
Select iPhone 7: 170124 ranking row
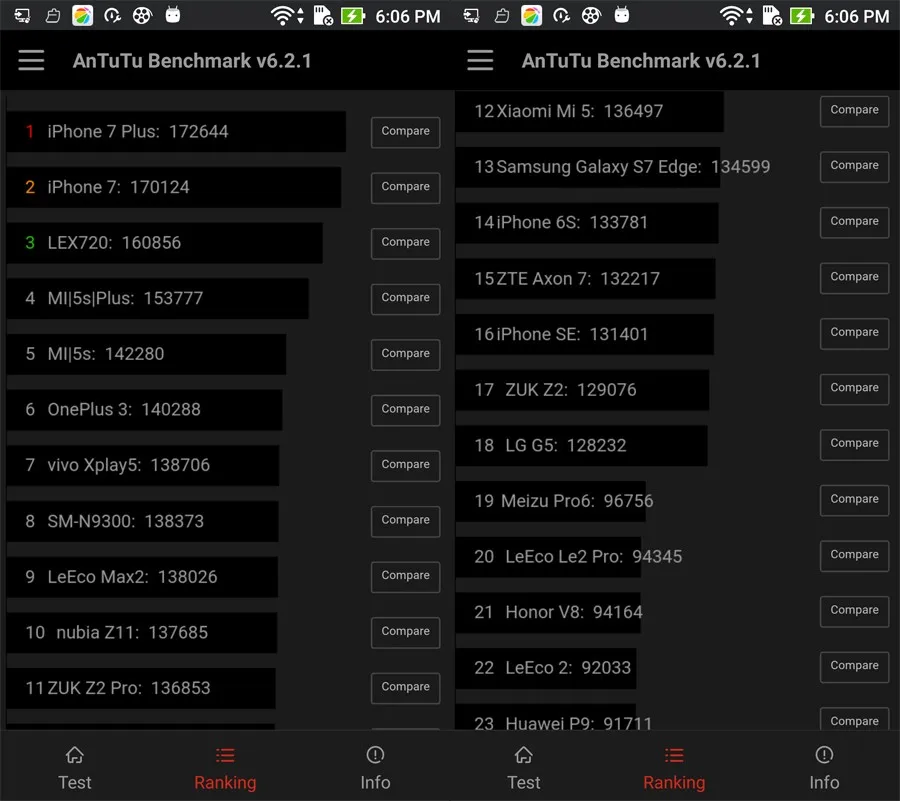pyautogui.click(x=174, y=187)
